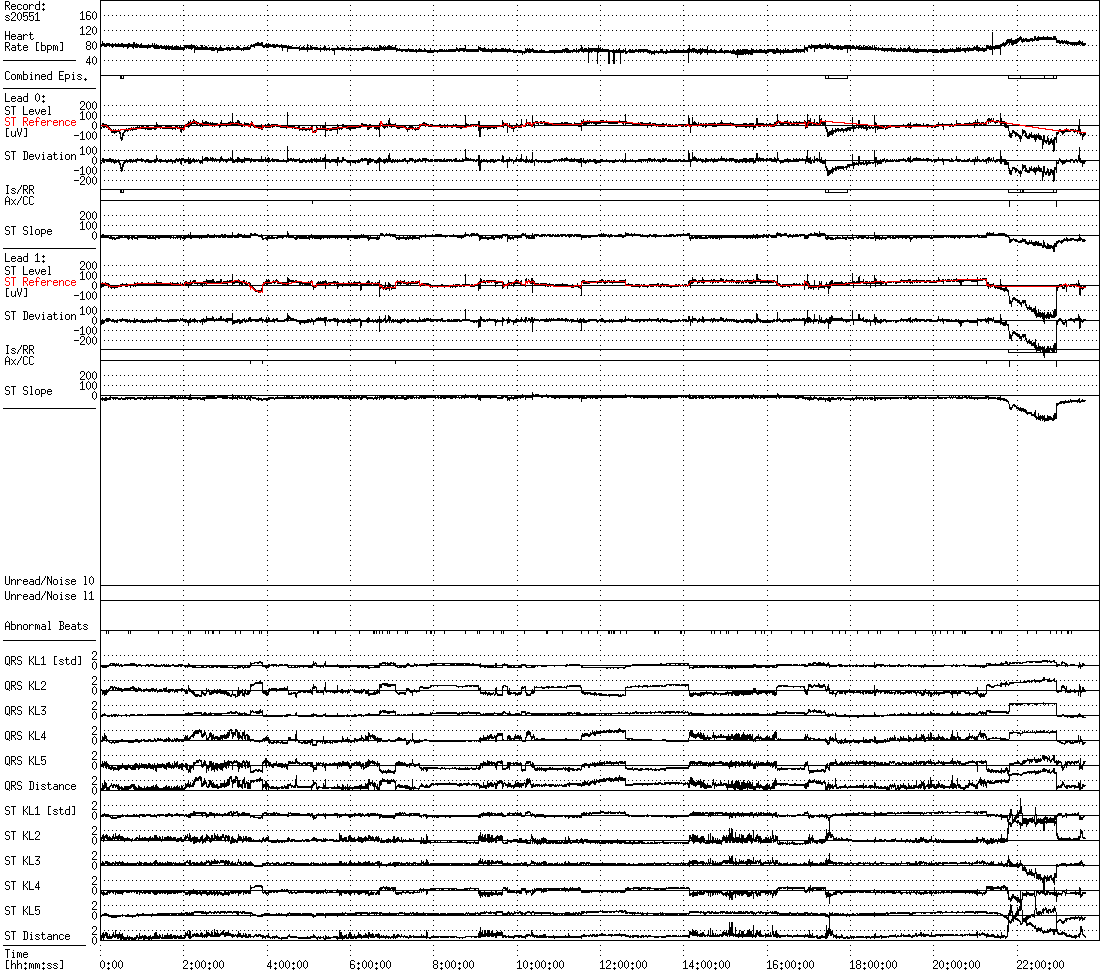Viewport: 1100px width, 970px height.
Task: Select the Lead 1 ST Slope label
Action: (28, 391)
